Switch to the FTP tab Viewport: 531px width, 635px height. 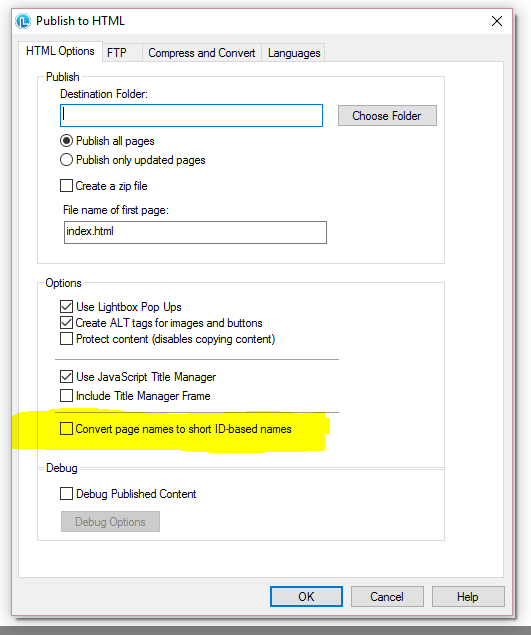pyautogui.click(x=117, y=53)
